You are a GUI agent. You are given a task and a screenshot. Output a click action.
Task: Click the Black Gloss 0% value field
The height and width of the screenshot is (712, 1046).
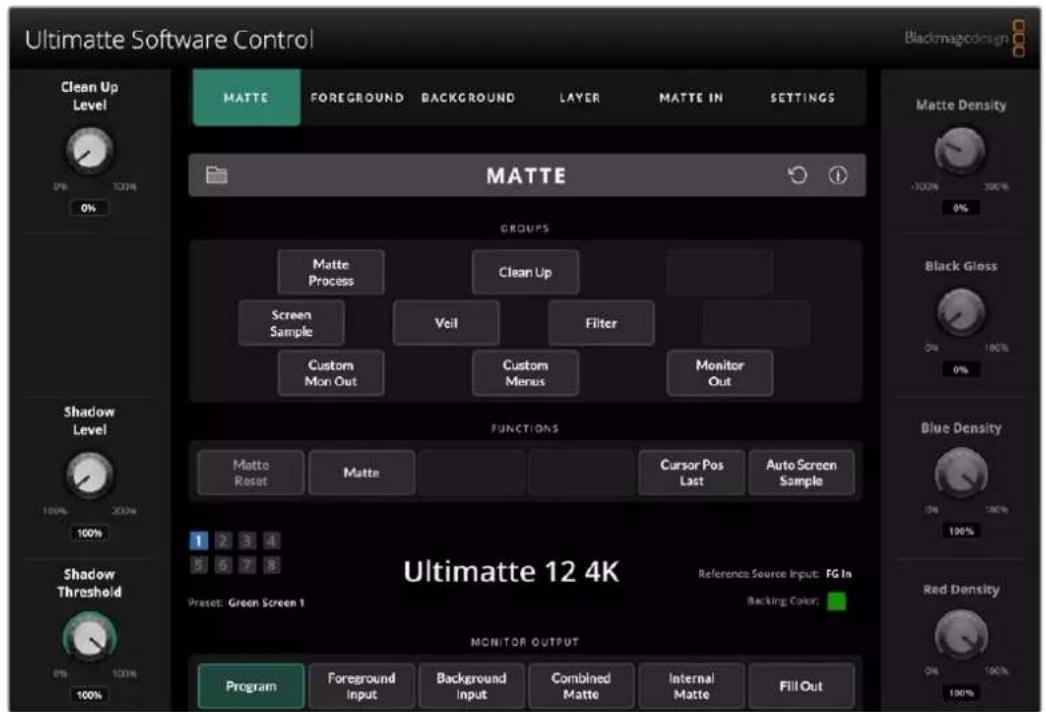pyautogui.click(x=961, y=370)
